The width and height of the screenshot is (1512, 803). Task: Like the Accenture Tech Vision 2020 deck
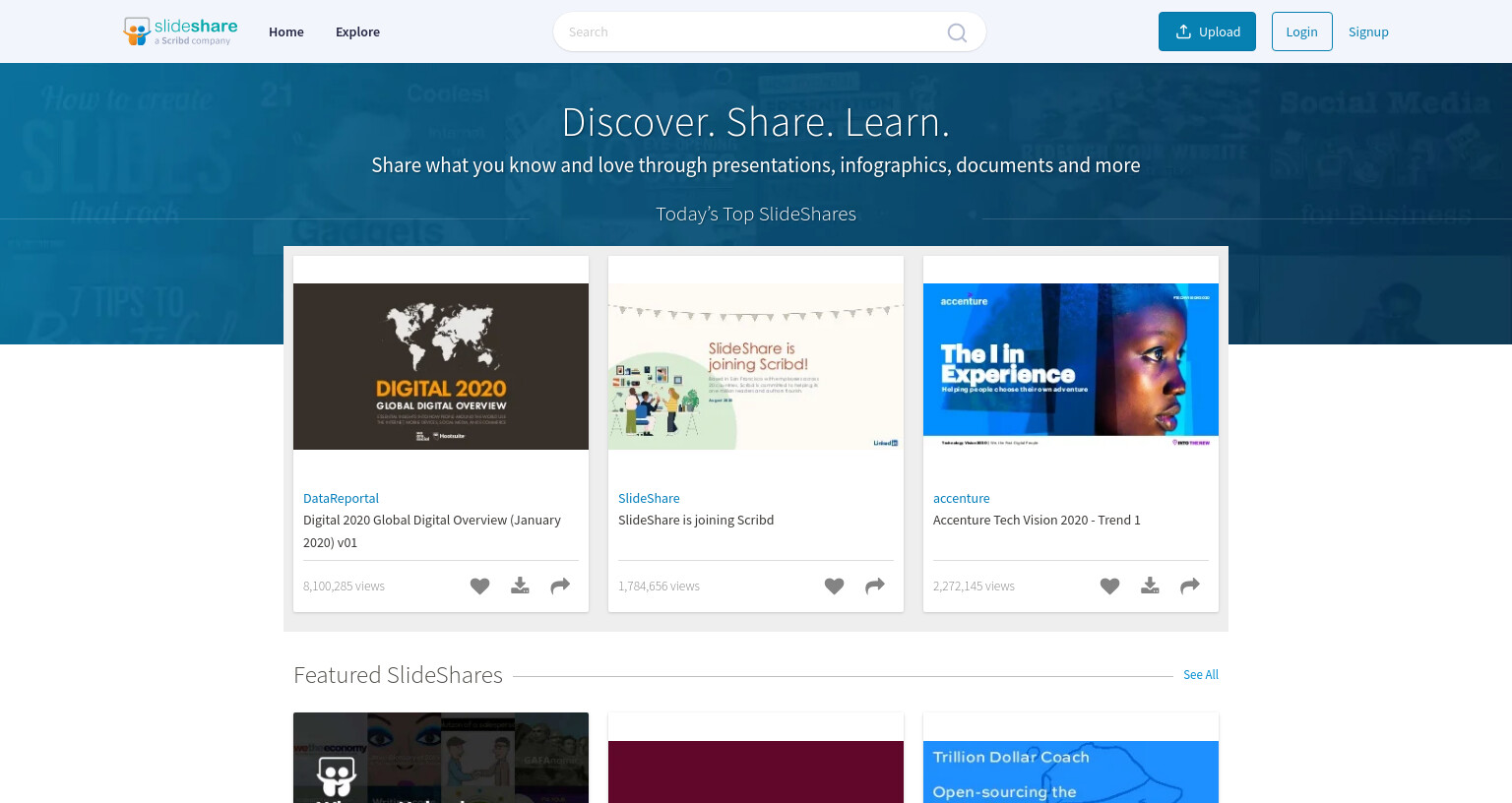pyautogui.click(x=1109, y=587)
